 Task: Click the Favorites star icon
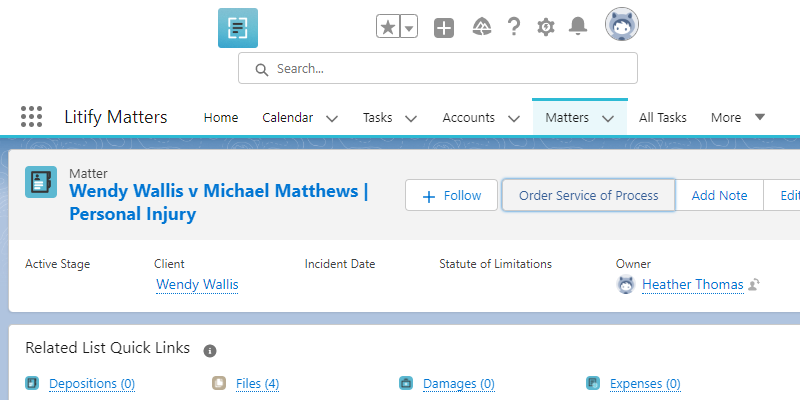(x=388, y=27)
